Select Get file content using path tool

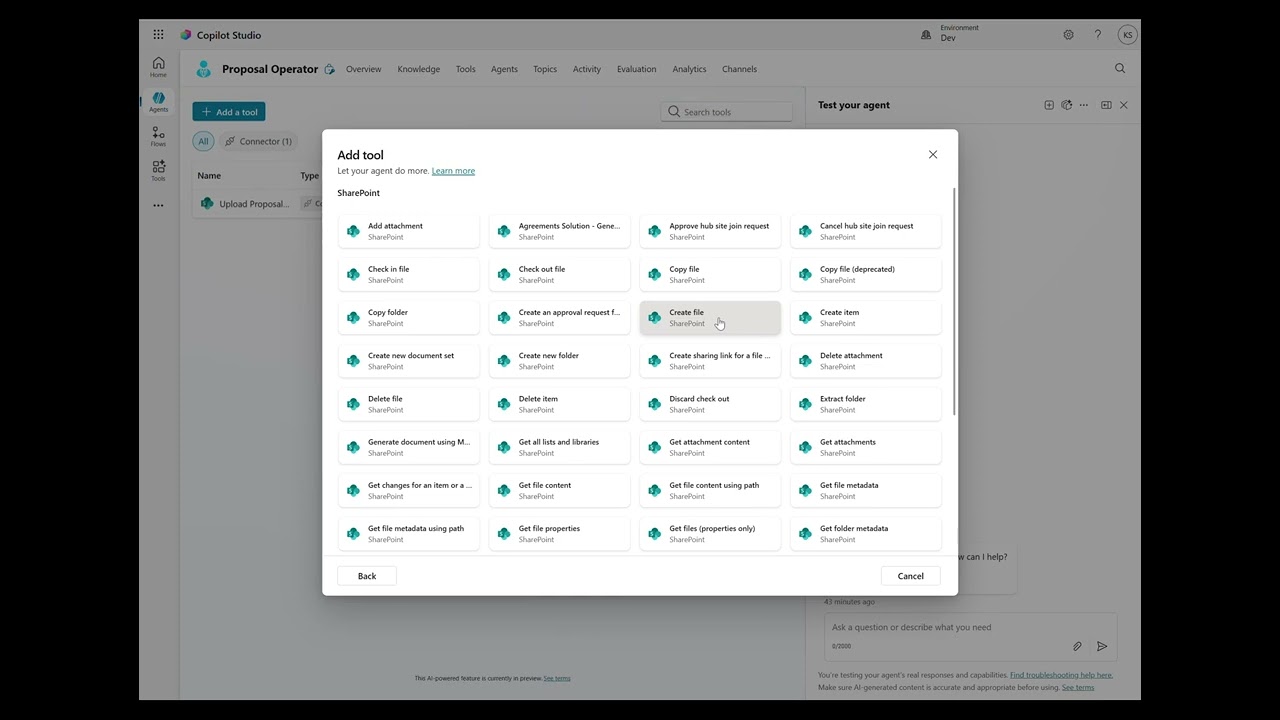coord(710,489)
